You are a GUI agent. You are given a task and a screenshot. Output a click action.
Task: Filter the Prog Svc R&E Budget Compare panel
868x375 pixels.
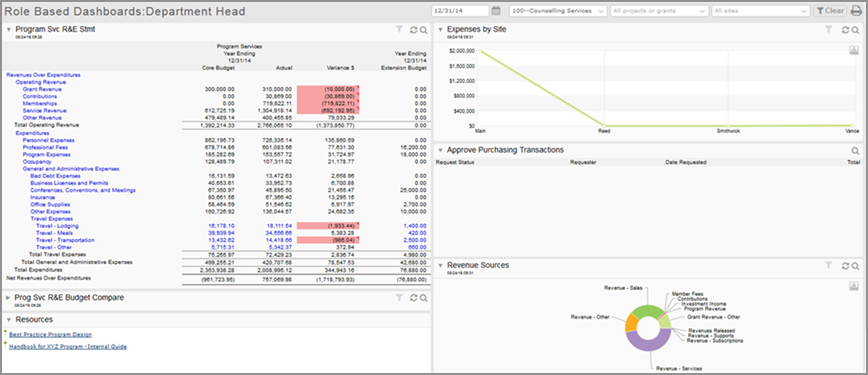[399, 298]
